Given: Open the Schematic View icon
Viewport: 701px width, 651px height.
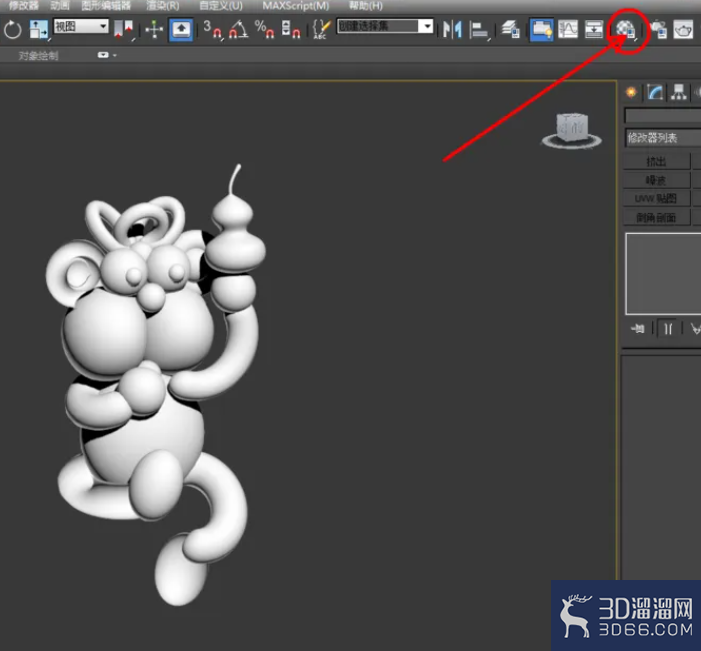Looking at the screenshot, I should pos(594,30).
